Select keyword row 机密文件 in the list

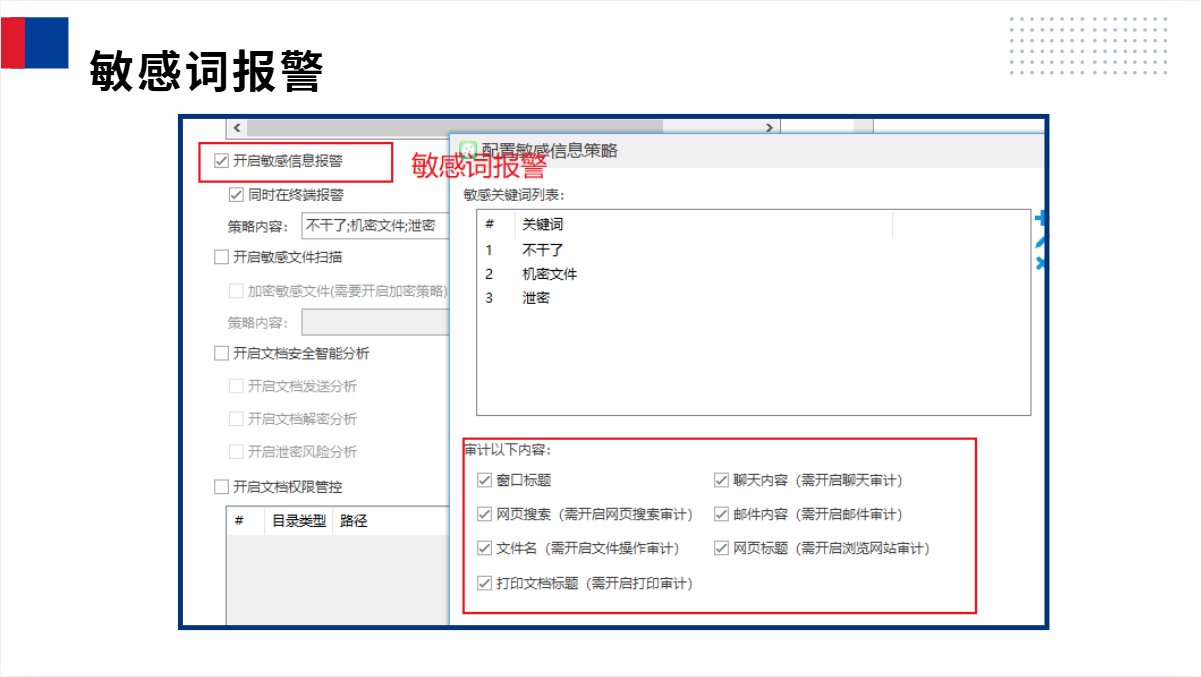[549, 274]
